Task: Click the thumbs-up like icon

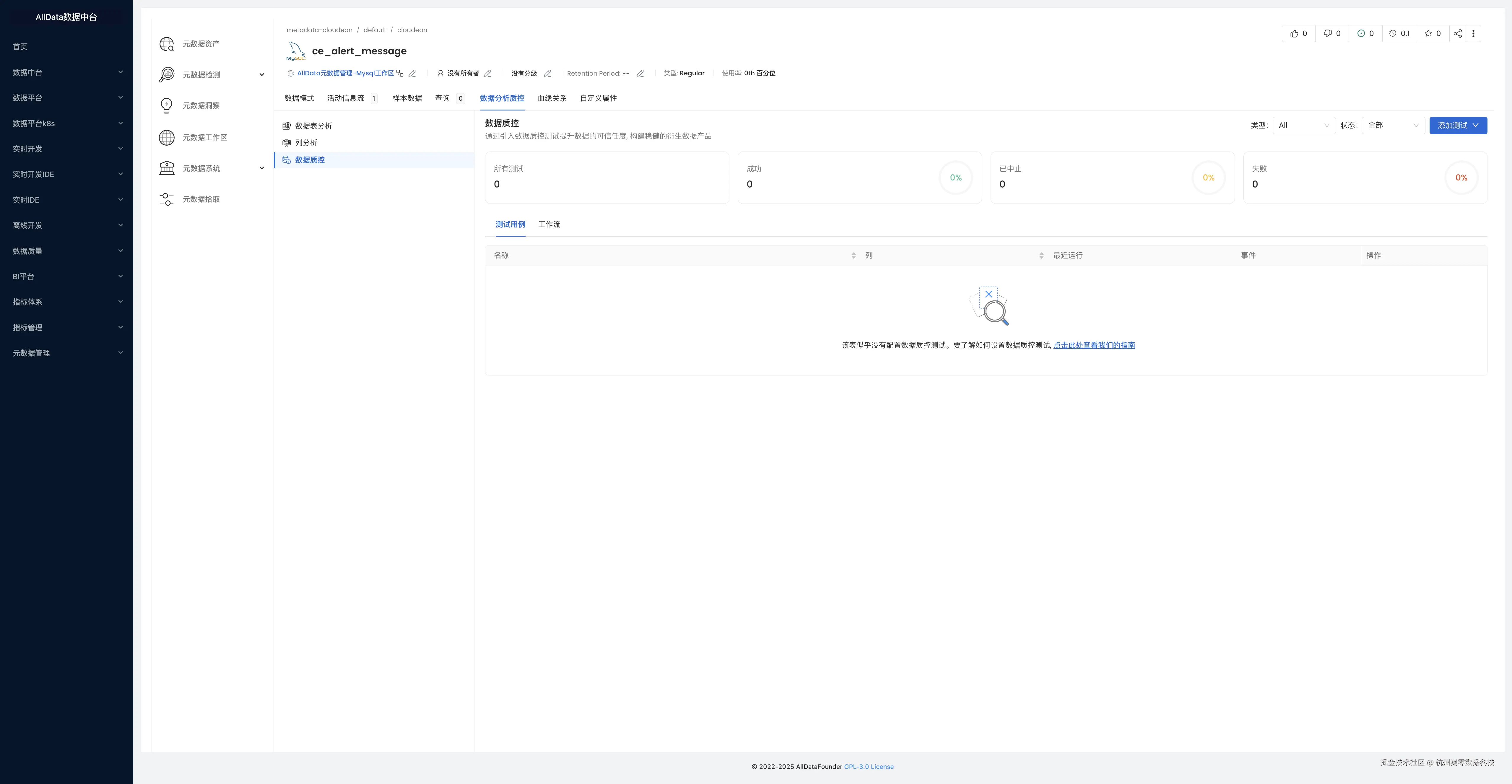Action: coord(1294,33)
